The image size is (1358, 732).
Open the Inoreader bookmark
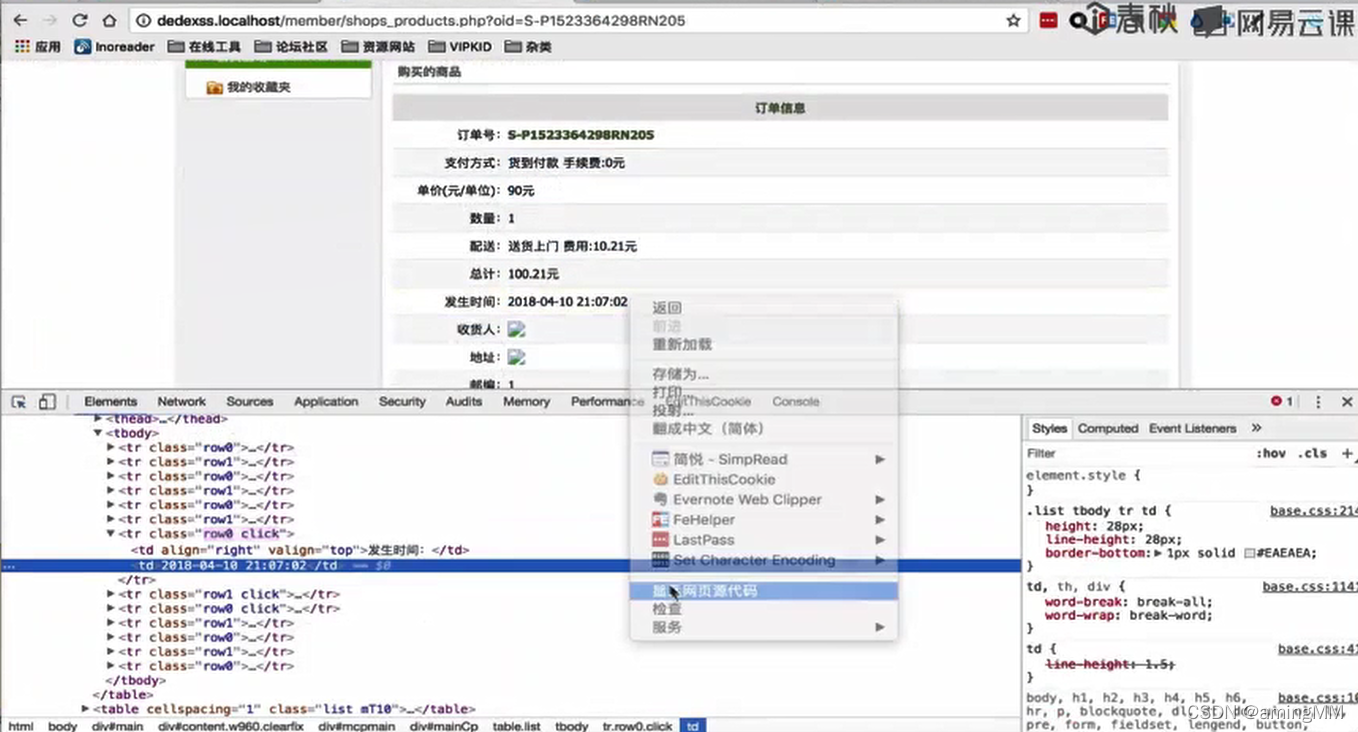tap(115, 46)
